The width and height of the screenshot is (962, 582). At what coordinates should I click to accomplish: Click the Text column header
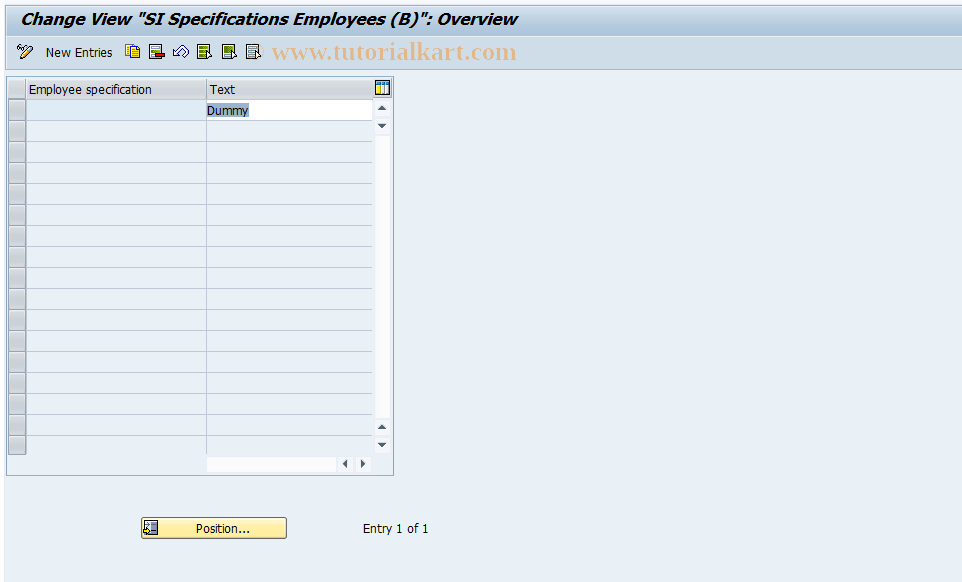coord(290,90)
